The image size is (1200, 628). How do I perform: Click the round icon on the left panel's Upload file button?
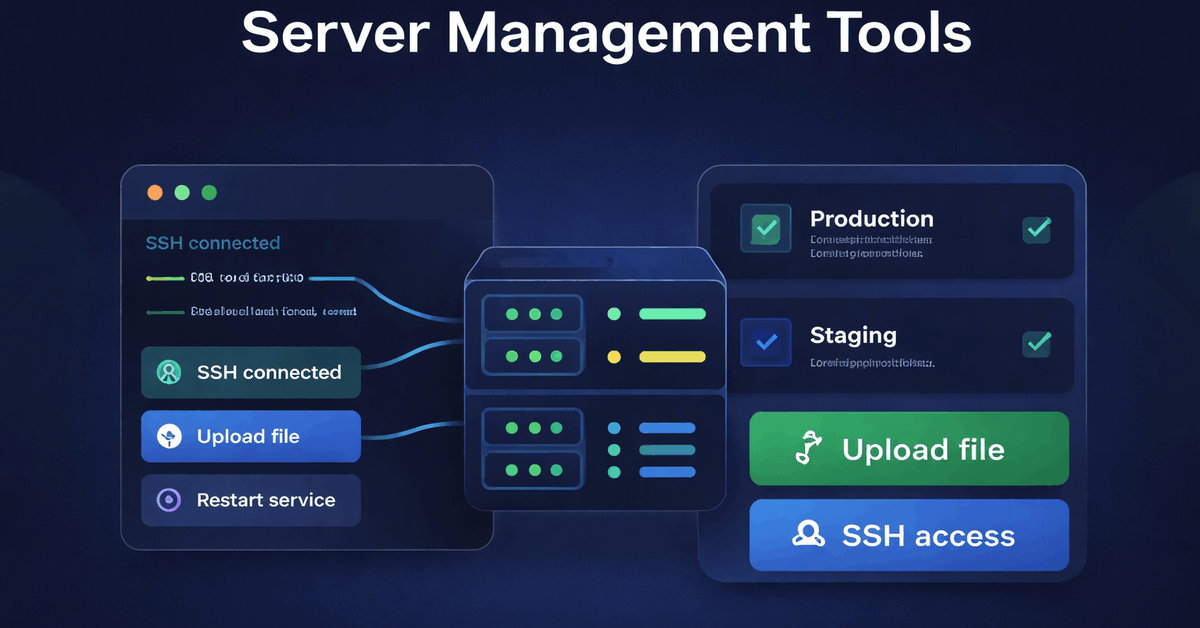click(x=169, y=436)
